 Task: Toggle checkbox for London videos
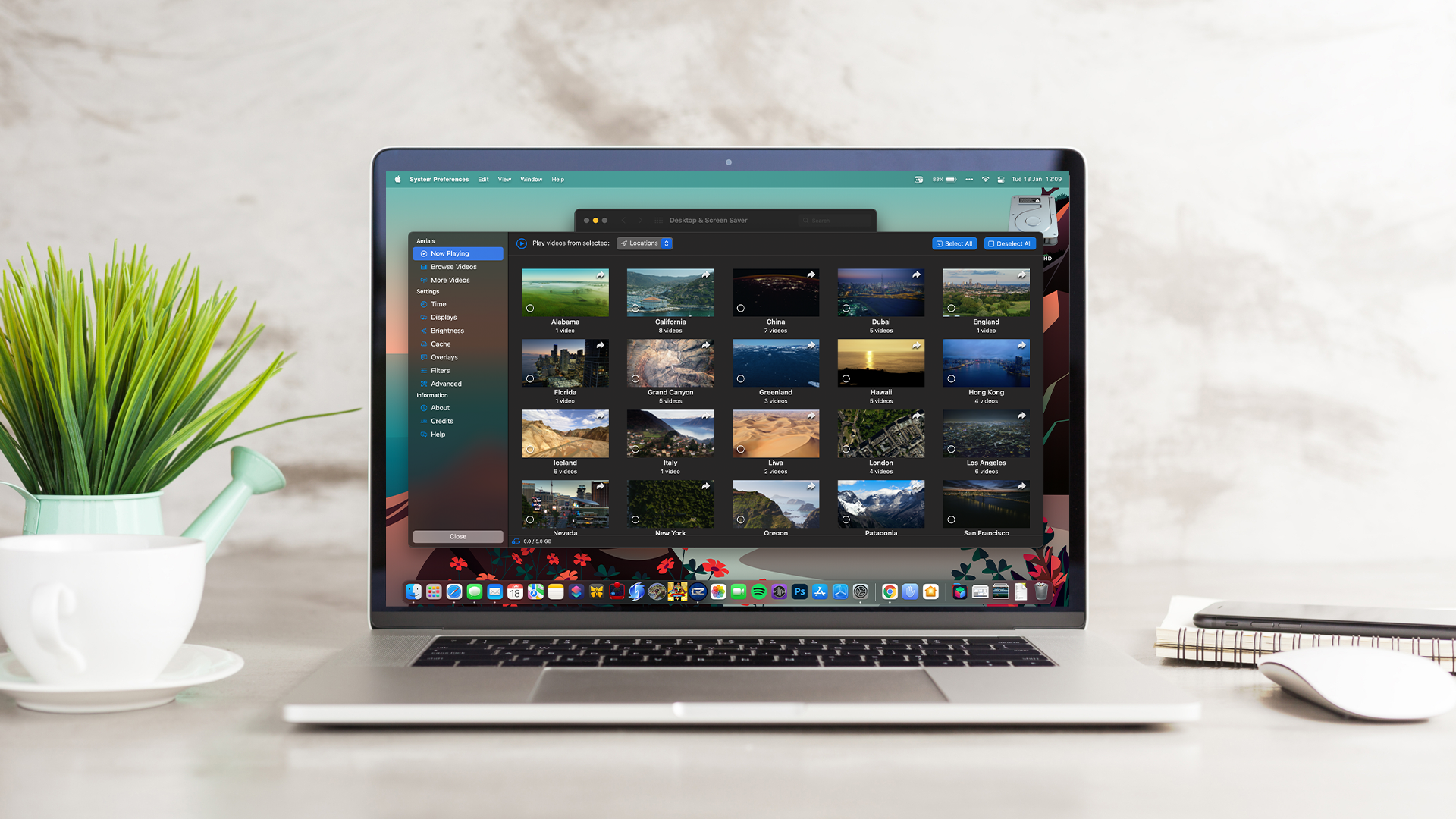[x=846, y=448]
